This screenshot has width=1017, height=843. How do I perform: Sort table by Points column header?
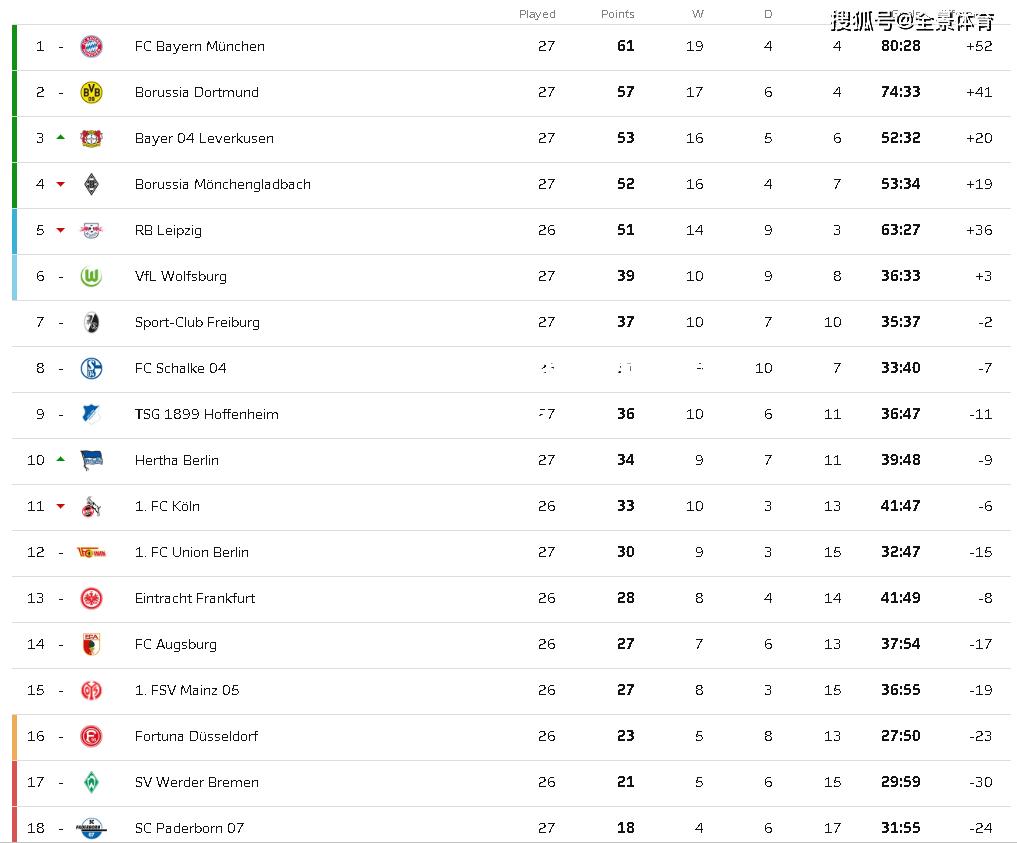click(x=617, y=14)
